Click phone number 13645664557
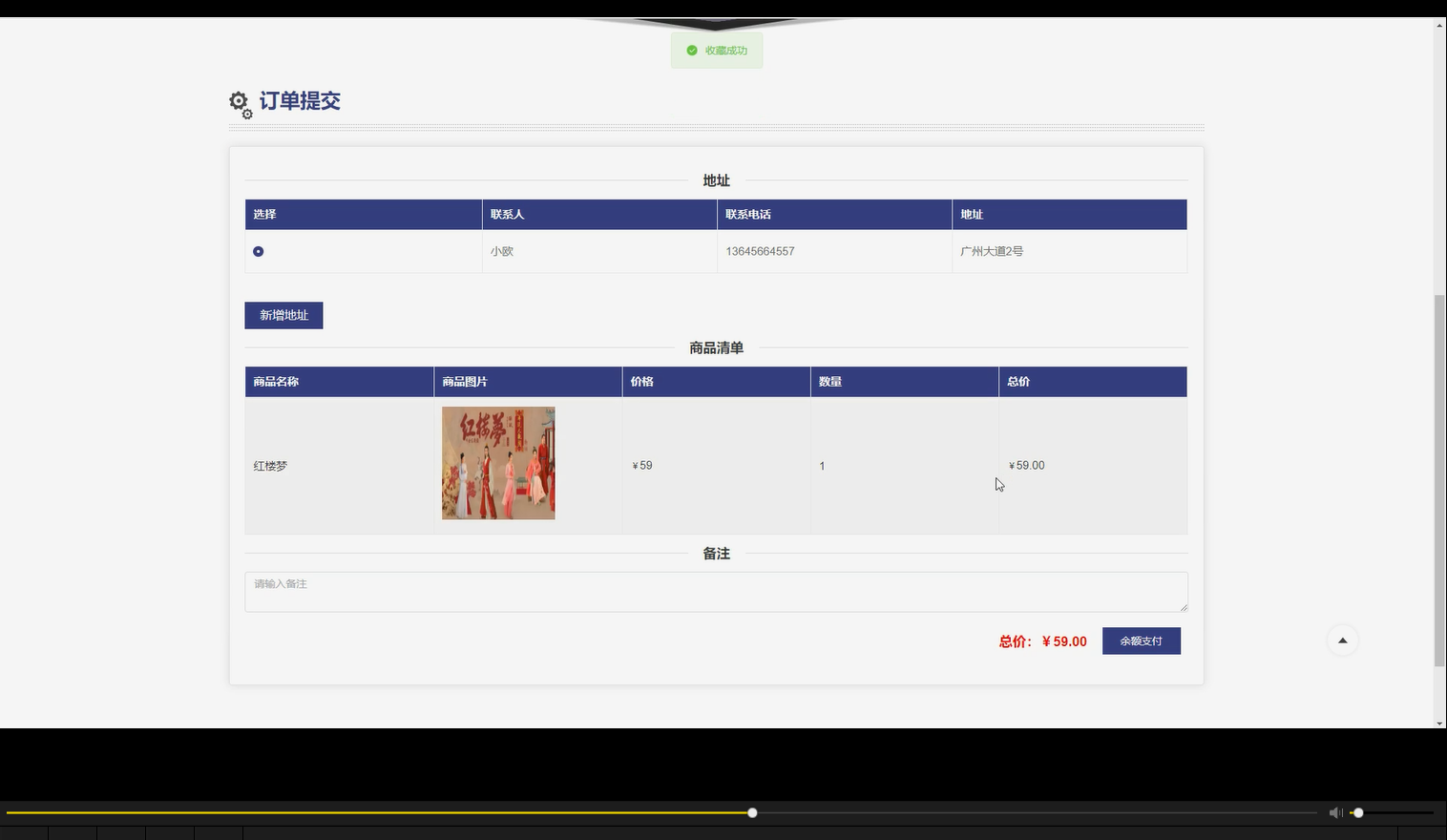Screen dimensions: 1447x840 click(760, 251)
